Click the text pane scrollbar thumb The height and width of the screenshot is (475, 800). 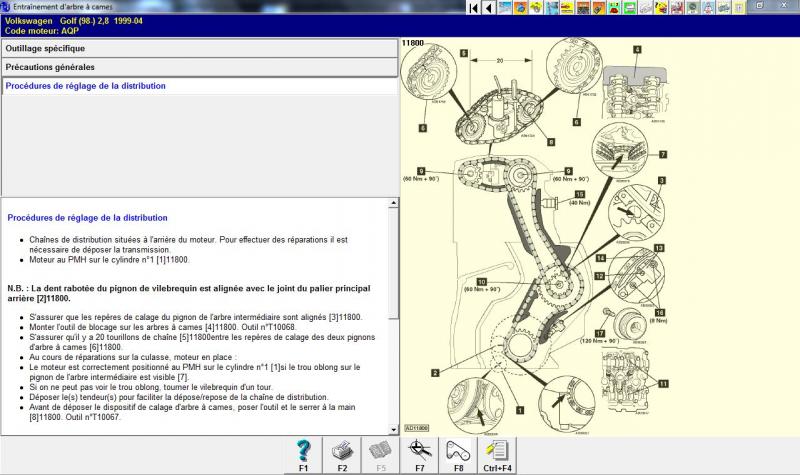click(x=393, y=263)
